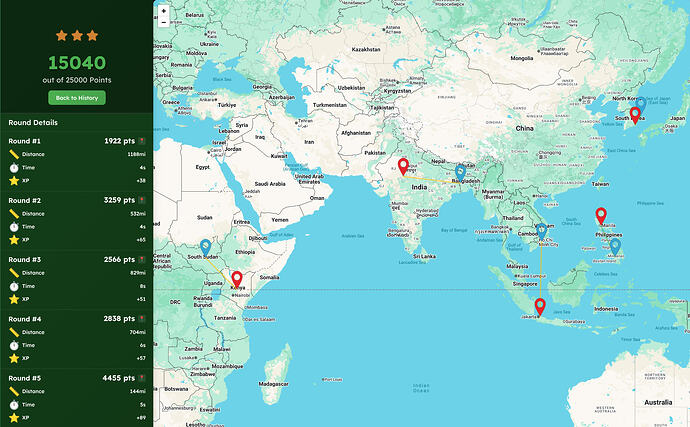Open the Round #2 heading

(25, 200)
